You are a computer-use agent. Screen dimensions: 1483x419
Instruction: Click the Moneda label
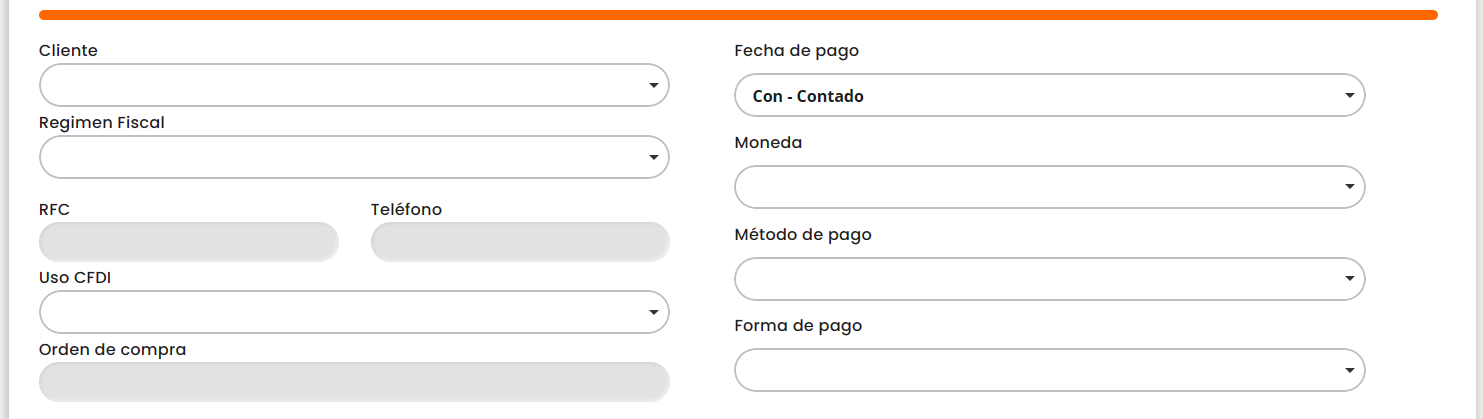[x=768, y=143]
